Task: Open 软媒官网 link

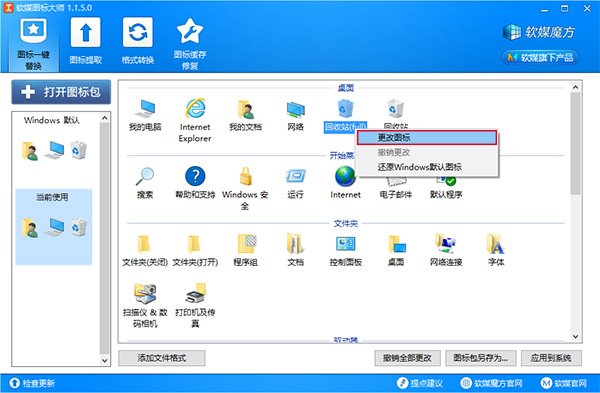Action: (x=564, y=383)
